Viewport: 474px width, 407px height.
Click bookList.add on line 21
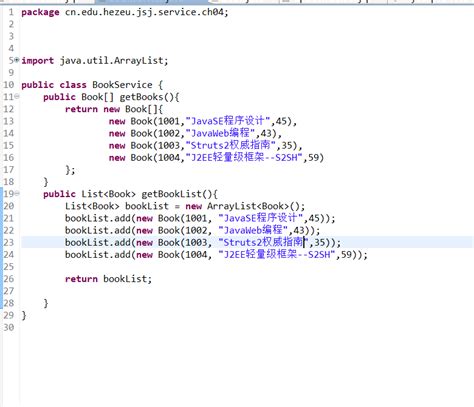(x=97, y=218)
